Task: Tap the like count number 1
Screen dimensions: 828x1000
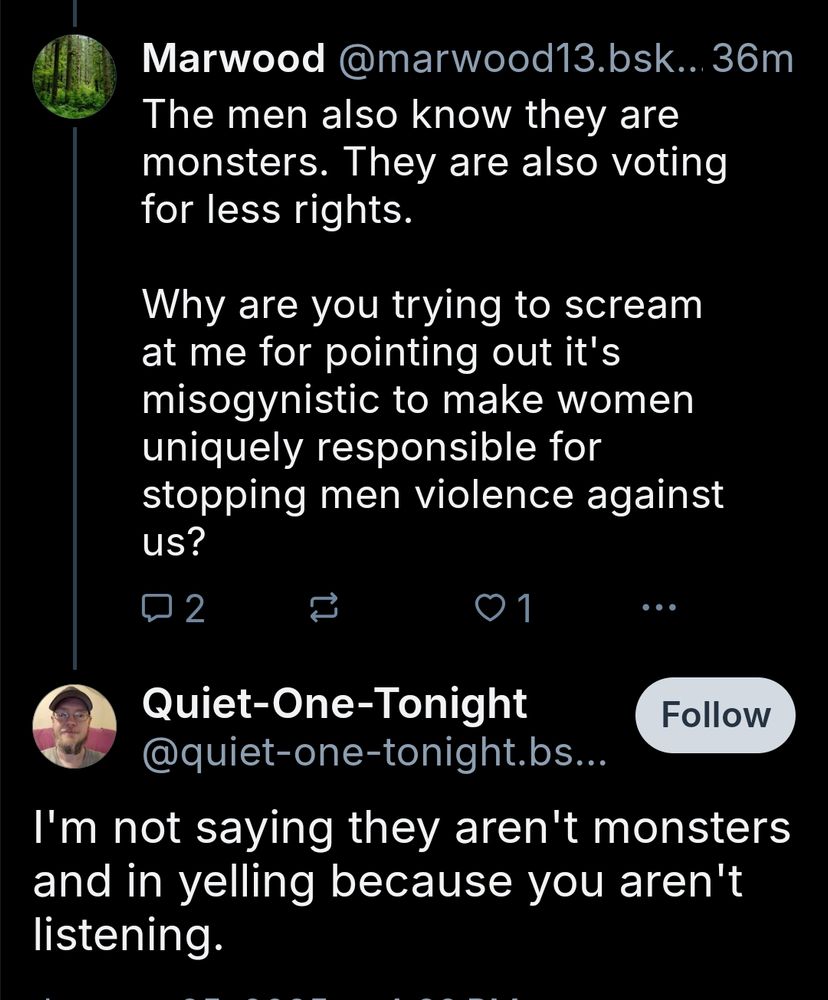Action: (521, 608)
